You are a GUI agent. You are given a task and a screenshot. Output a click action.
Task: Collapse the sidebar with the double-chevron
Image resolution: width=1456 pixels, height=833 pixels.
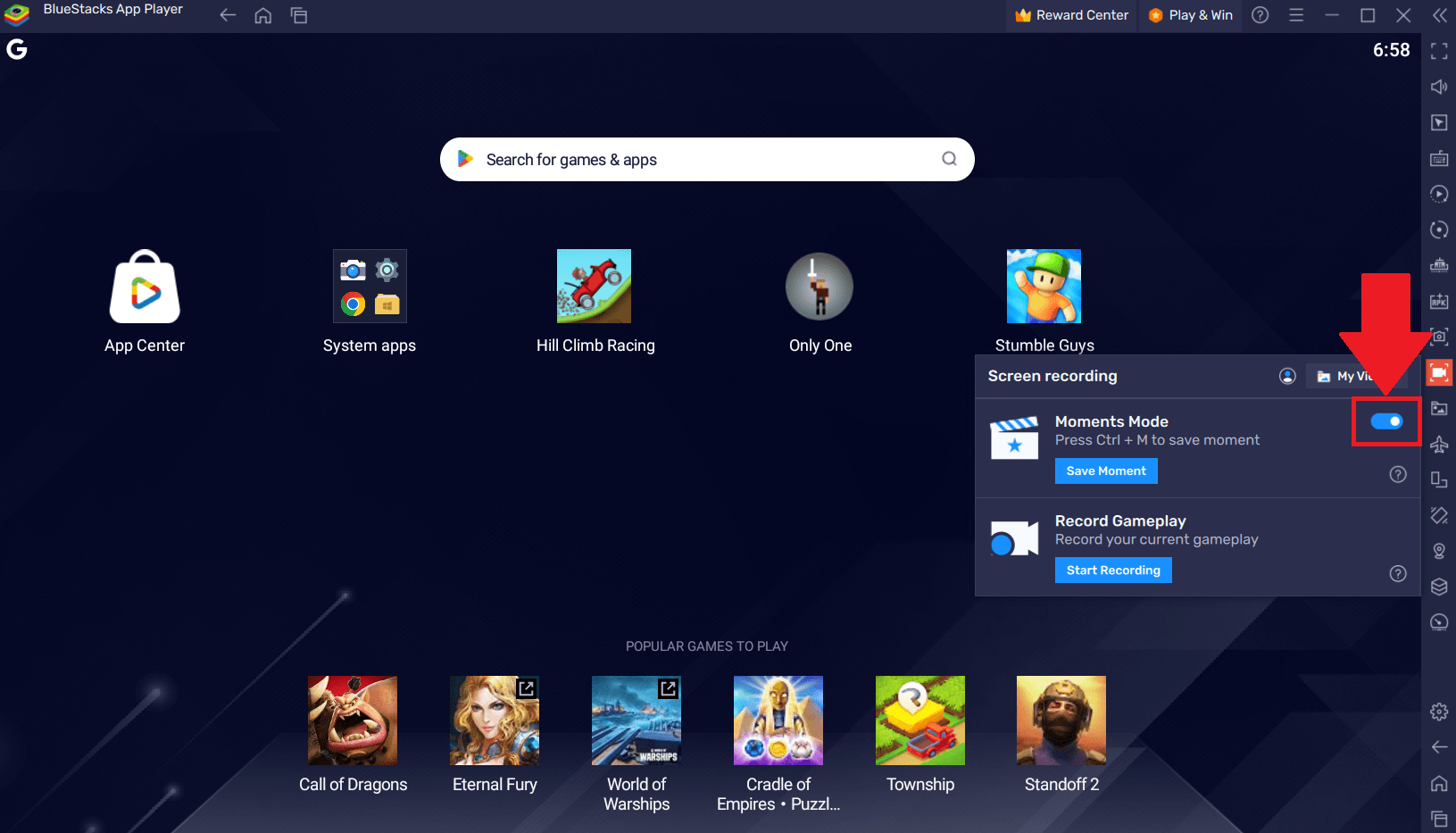[1439, 15]
